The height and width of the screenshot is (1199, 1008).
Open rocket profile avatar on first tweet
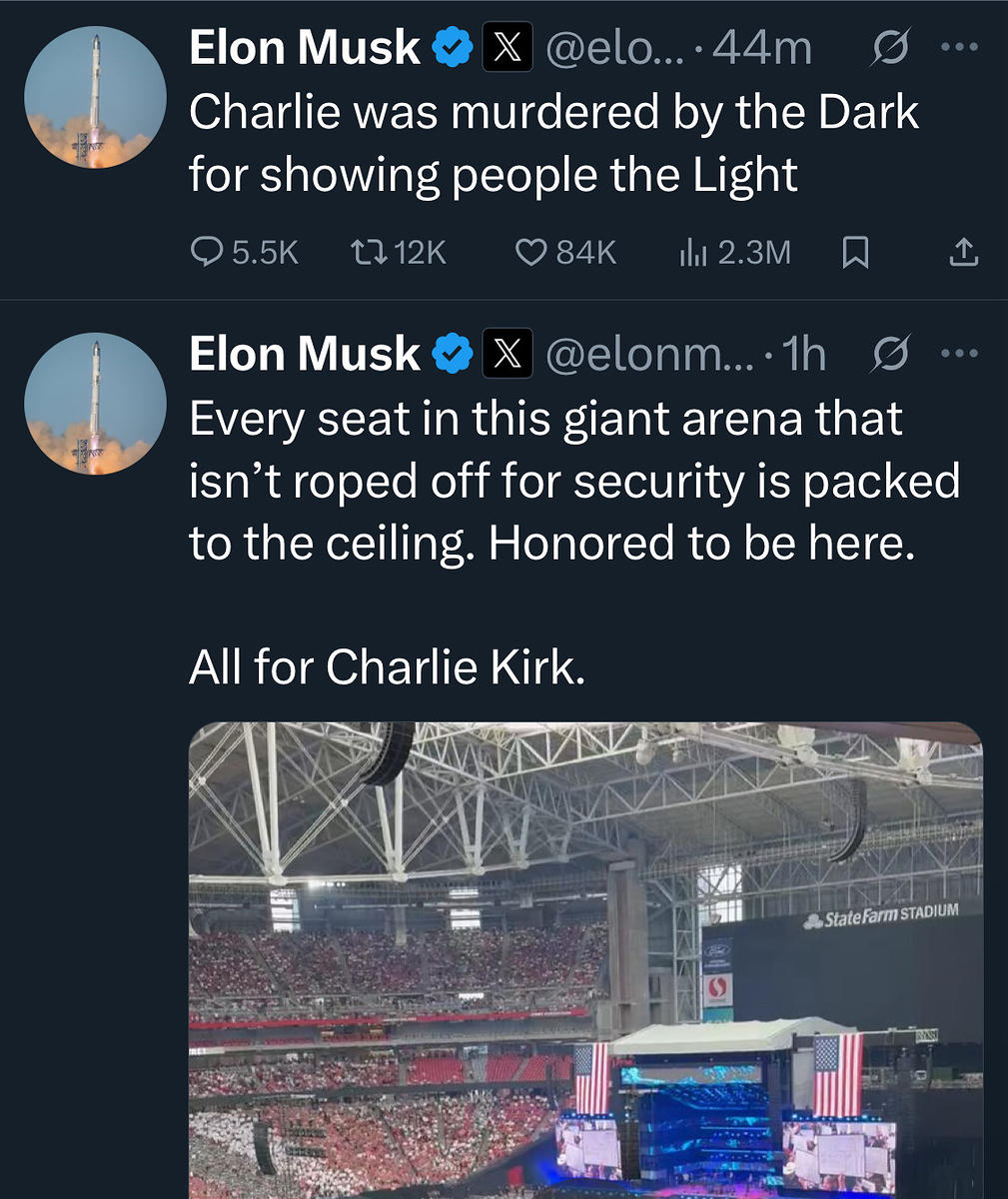(x=95, y=97)
